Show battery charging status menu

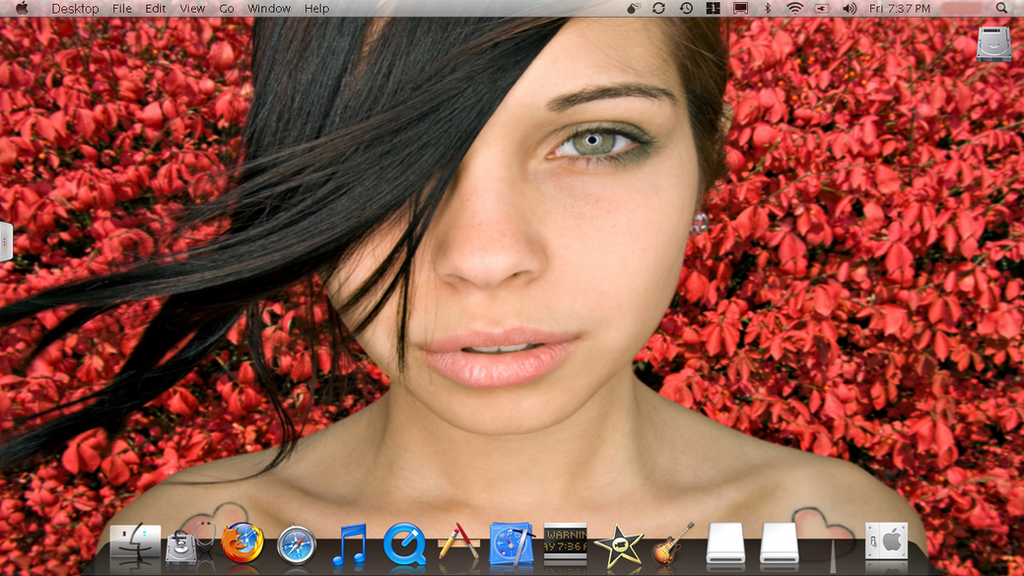(822, 8)
